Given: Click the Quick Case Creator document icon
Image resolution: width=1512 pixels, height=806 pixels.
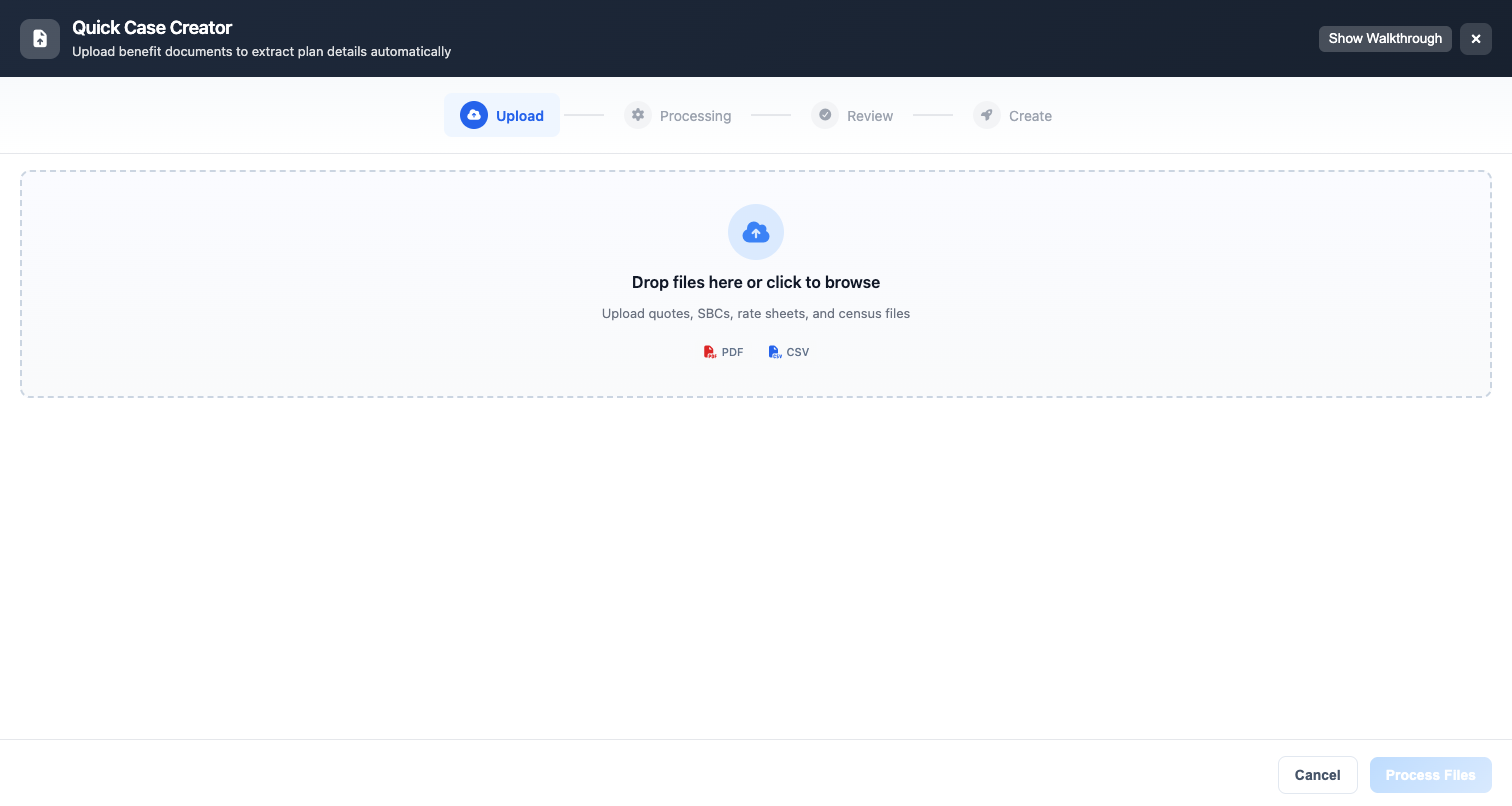Looking at the screenshot, I should (x=40, y=39).
